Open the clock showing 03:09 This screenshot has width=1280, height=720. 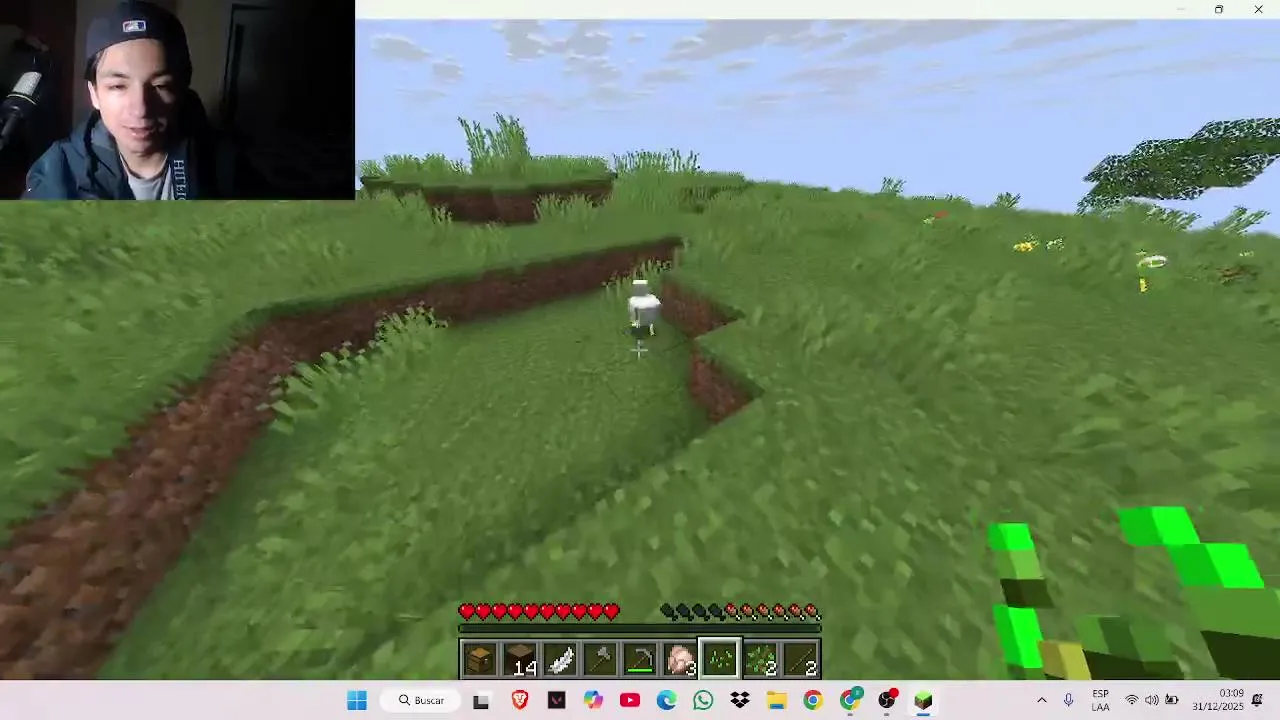tap(1218, 700)
